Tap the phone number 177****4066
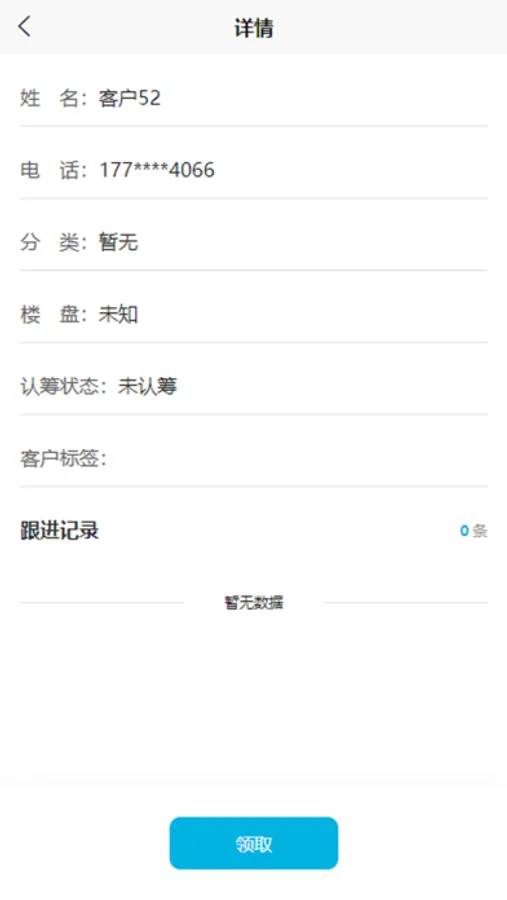 157,170
